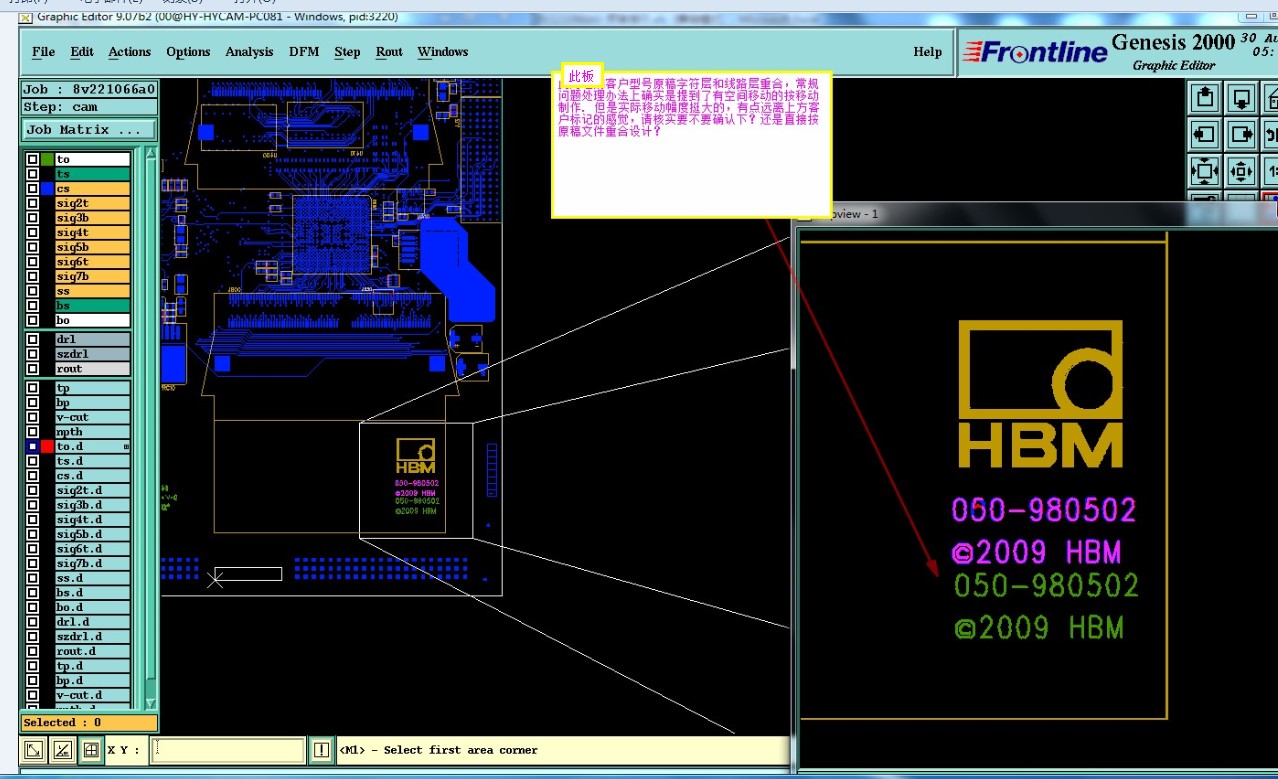Click the pan right icon
The width and height of the screenshot is (1278, 779).
point(1241,134)
